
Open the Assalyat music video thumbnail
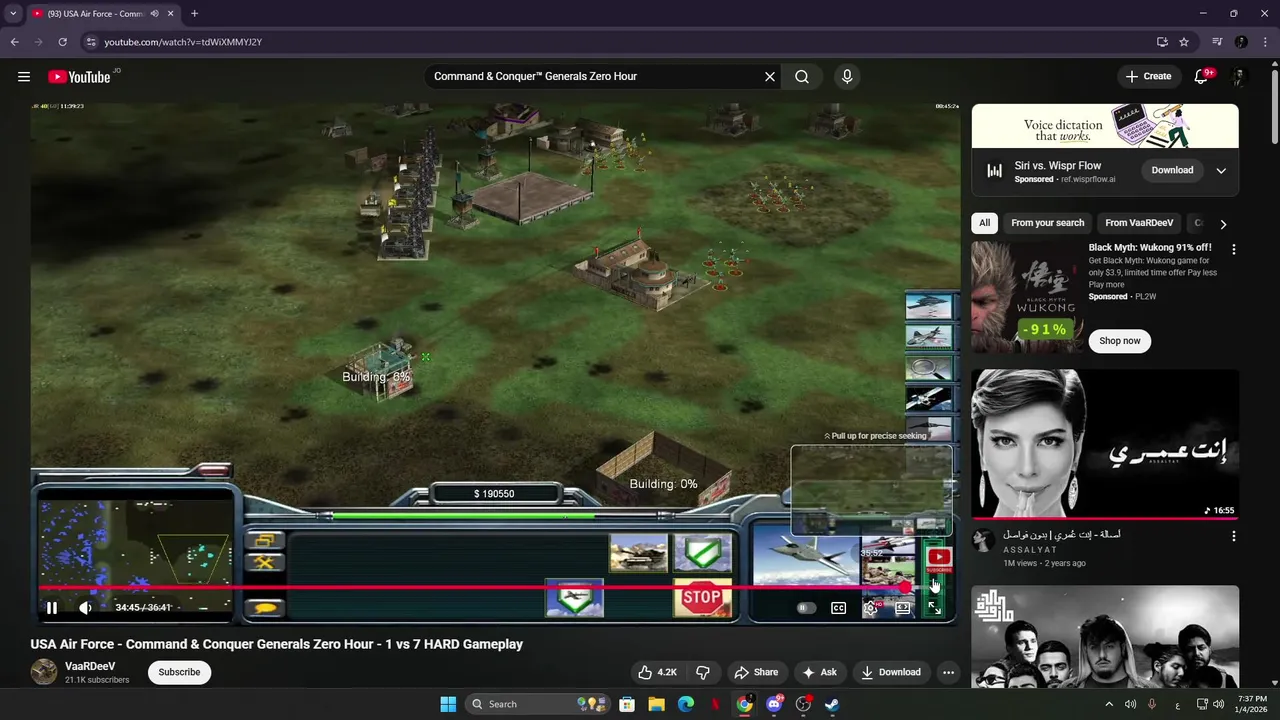1105,444
